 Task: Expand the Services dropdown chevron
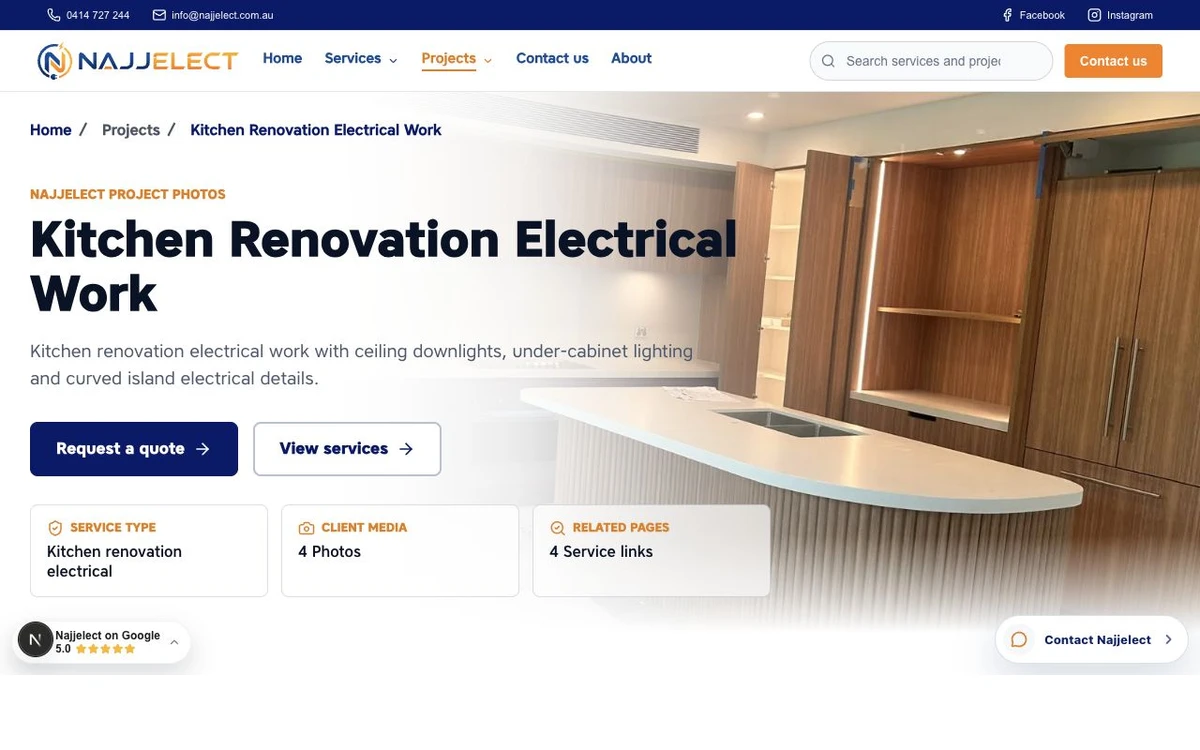tap(393, 60)
